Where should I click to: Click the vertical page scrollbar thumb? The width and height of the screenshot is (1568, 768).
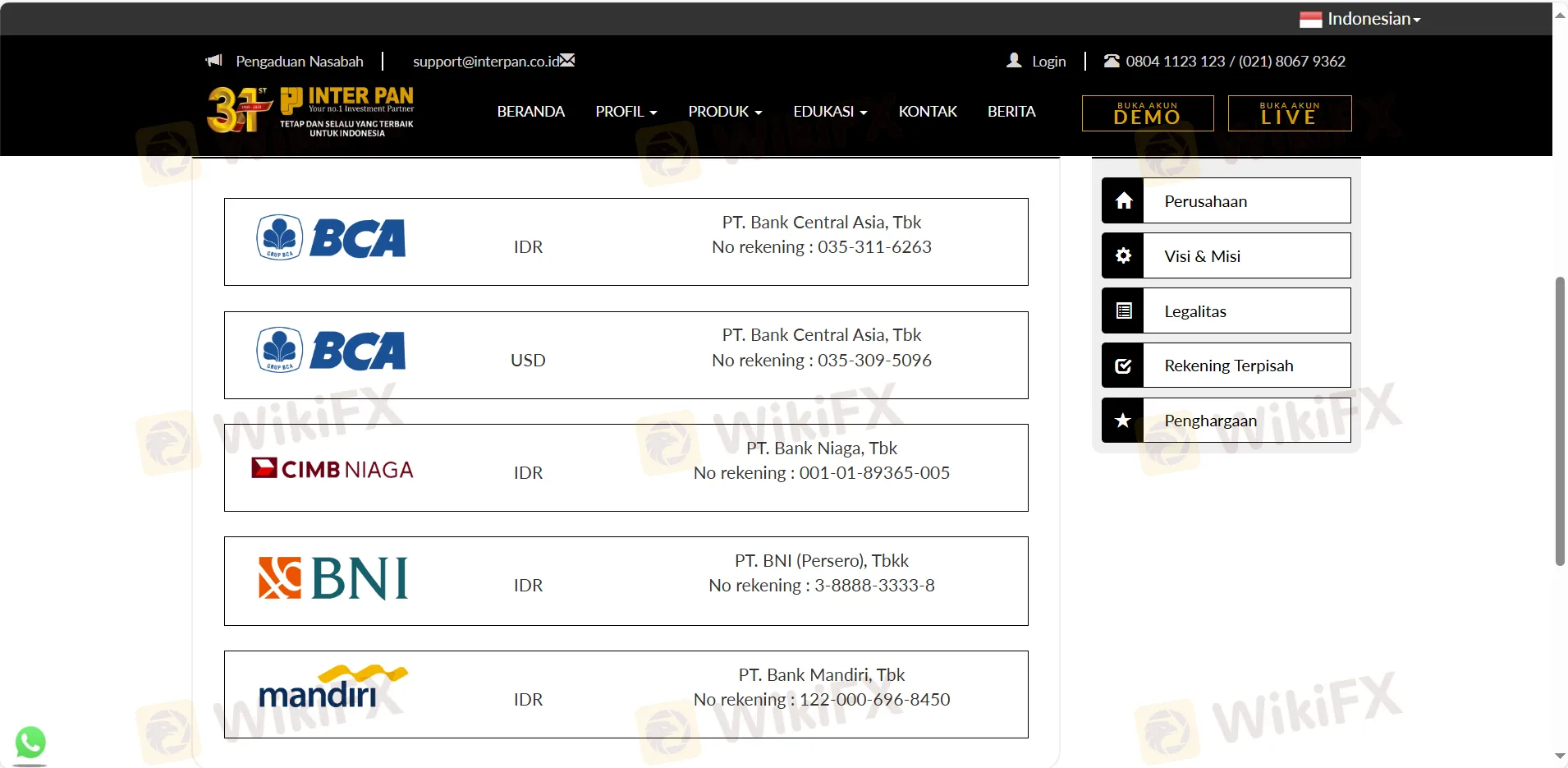1560,421
